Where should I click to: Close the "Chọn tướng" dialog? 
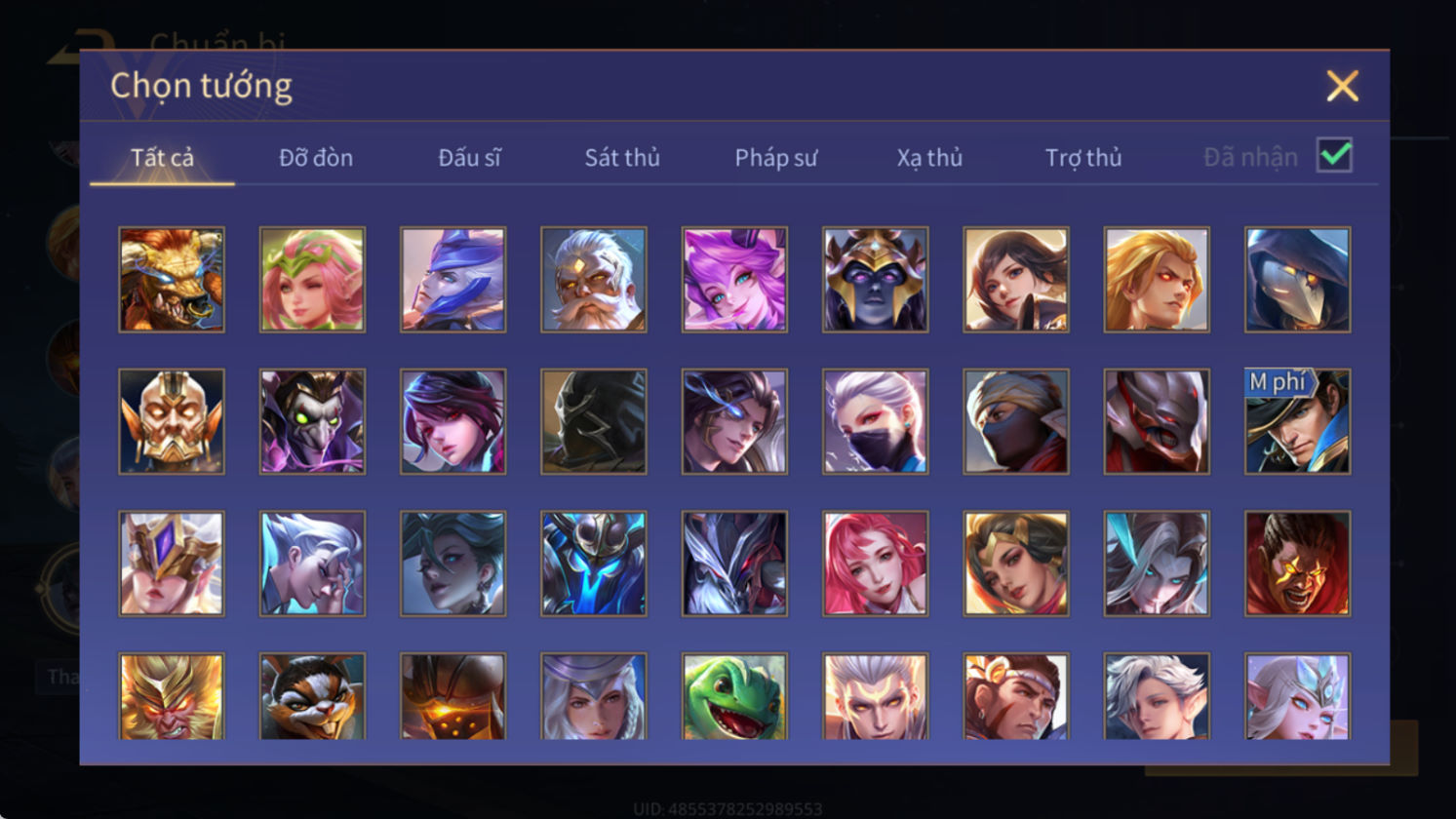(1343, 86)
